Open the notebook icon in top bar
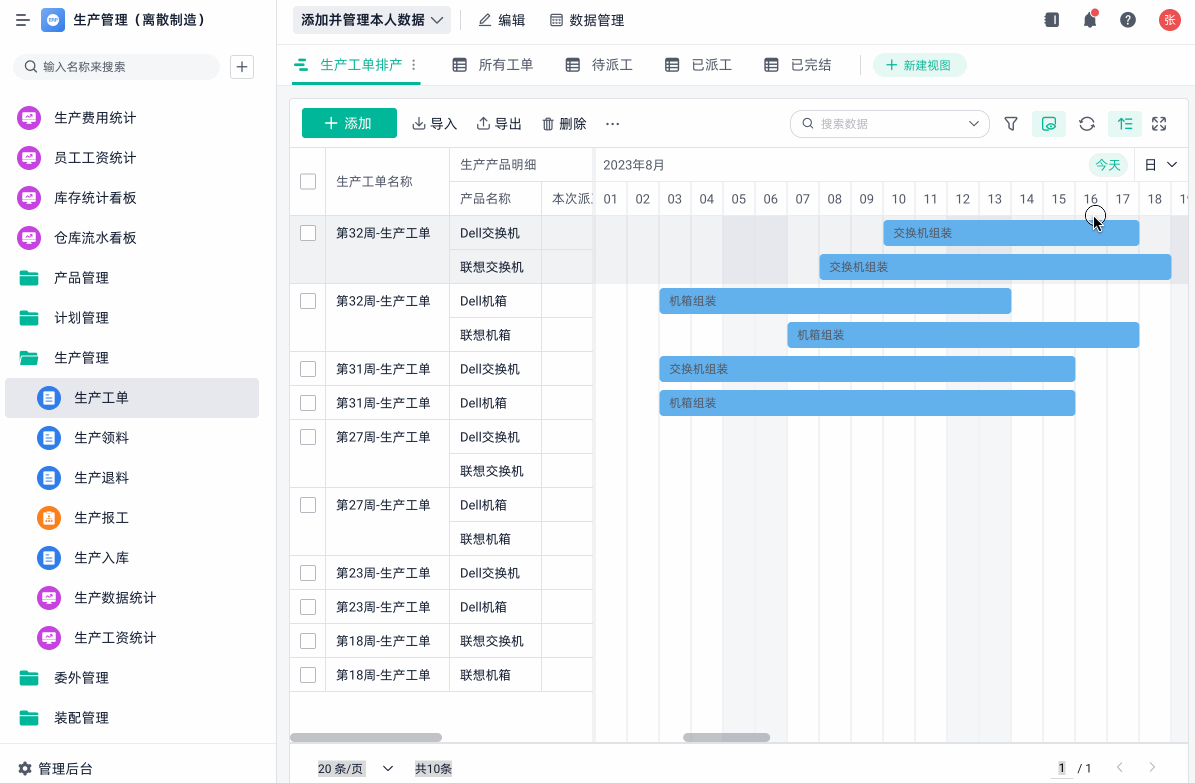 1052,20
